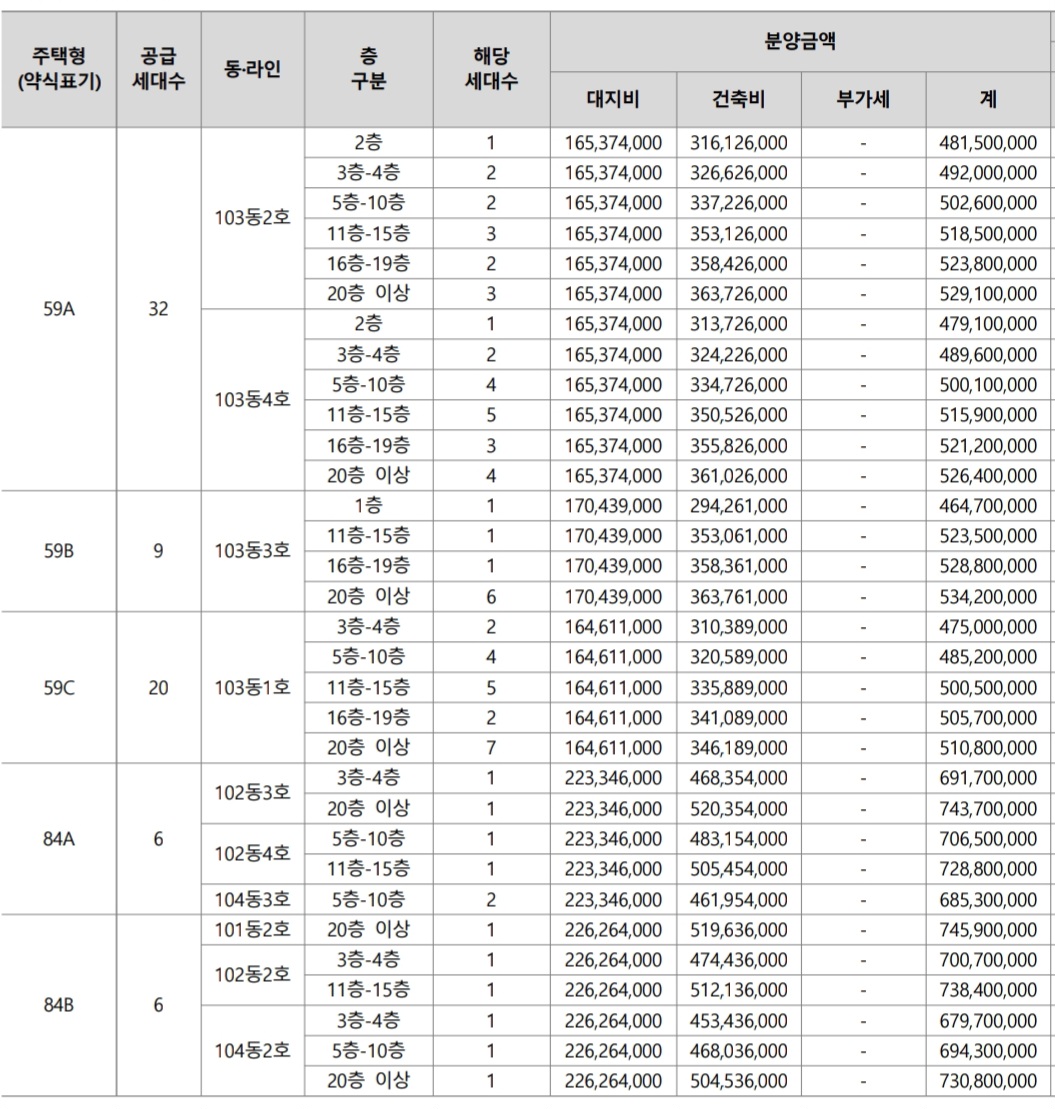Click the 103동1호 line cell
The width and height of the screenshot is (1055, 1109).
click(252, 687)
